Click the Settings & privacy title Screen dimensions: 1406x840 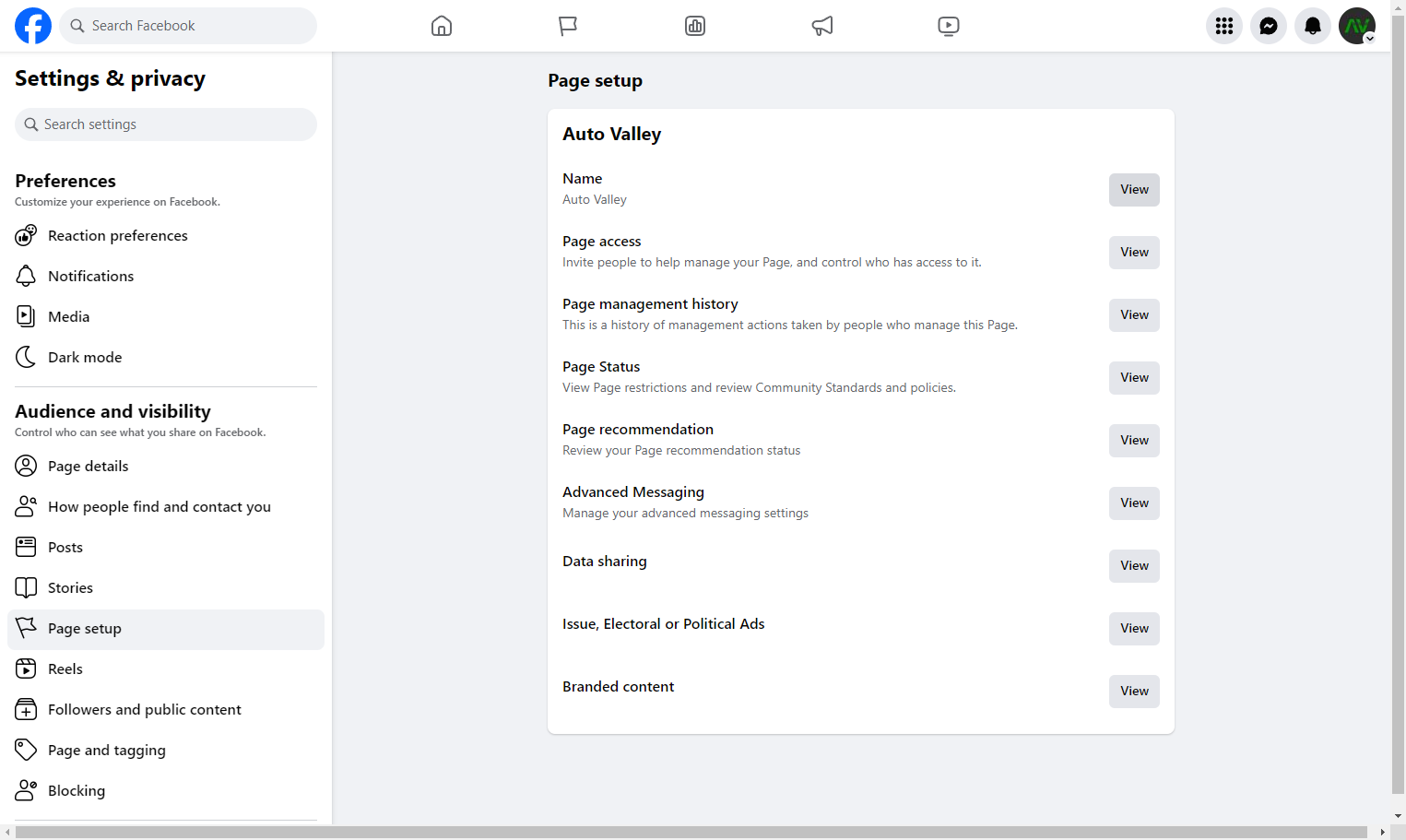click(x=110, y=79)
